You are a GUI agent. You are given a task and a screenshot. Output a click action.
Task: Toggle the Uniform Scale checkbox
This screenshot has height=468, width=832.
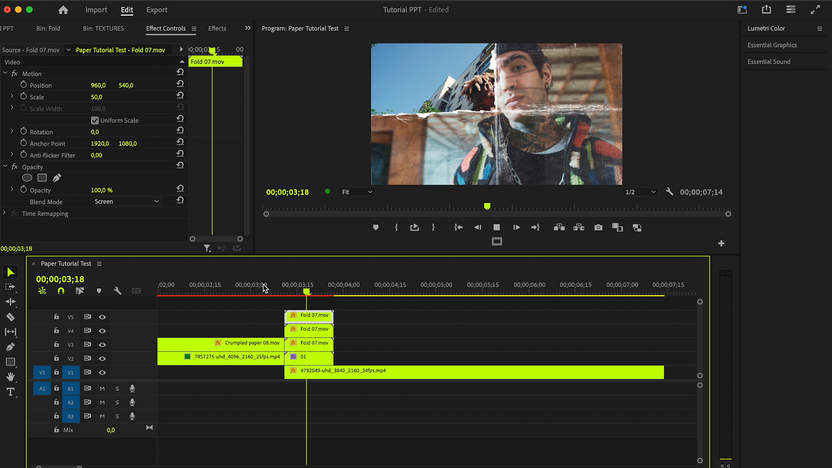click(x=95, y=120)
